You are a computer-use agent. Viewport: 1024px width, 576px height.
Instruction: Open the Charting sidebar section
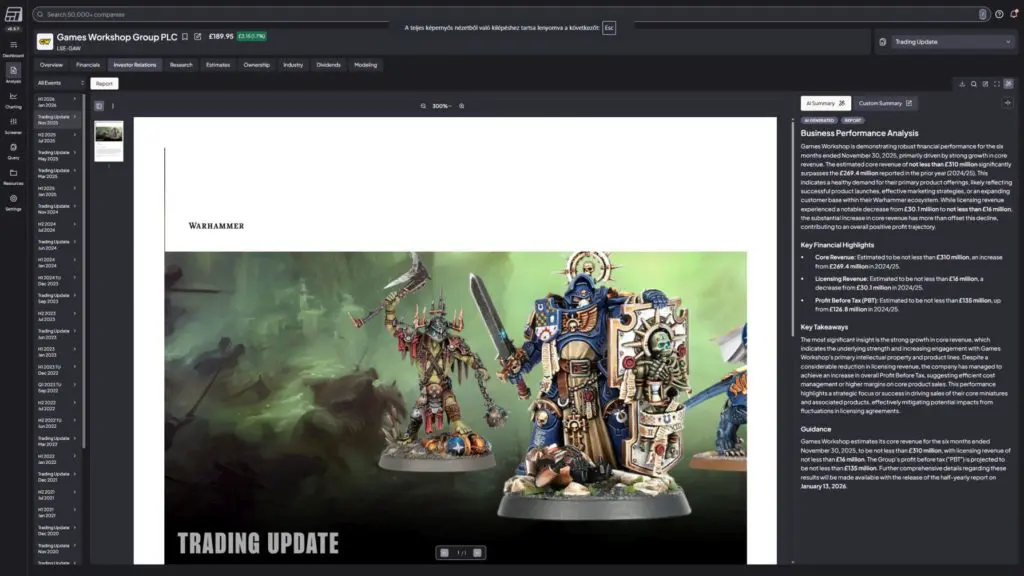click(x=13, y=99)
